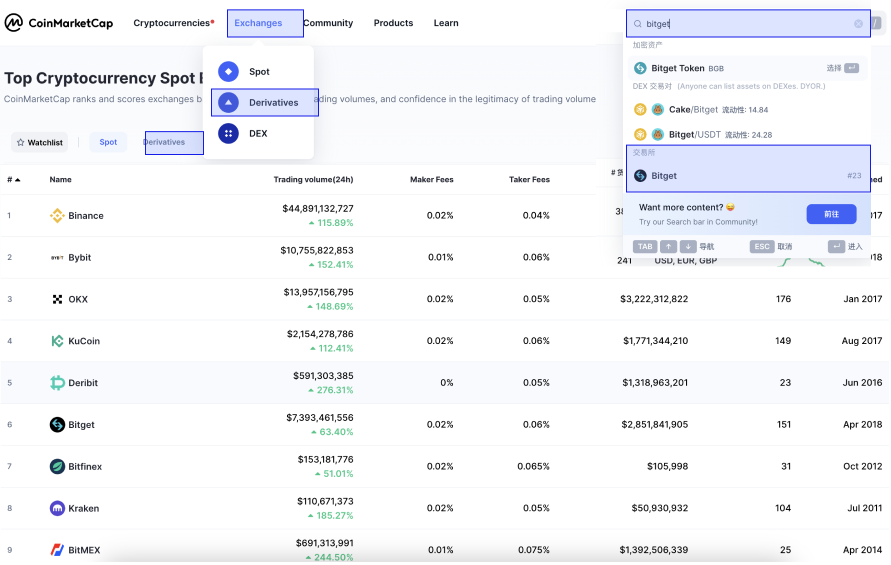Click the BitMEX logo icon
Image resolution: width=891 pixels, height=565 pixels.
point(57,550)
